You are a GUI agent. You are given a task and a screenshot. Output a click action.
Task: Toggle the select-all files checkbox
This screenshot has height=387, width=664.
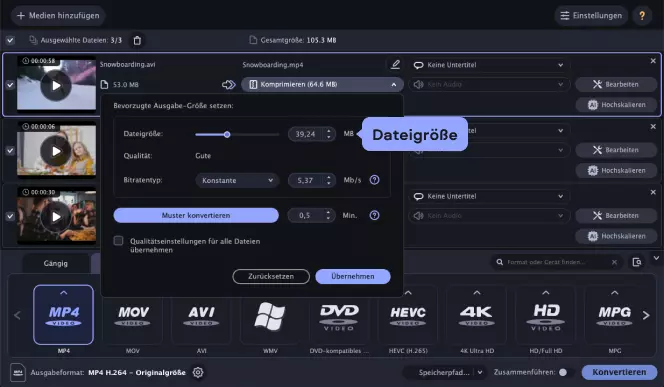(x=10, y=40)
